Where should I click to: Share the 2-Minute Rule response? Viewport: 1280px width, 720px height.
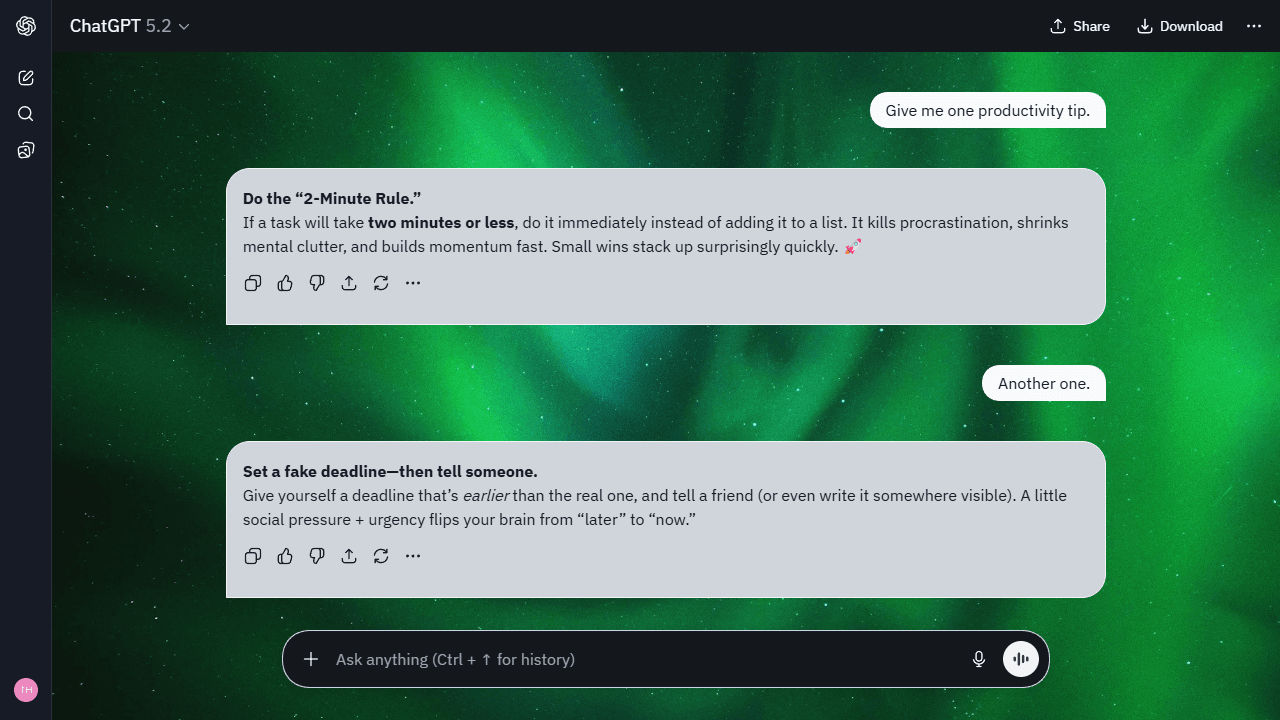[349, 283]
